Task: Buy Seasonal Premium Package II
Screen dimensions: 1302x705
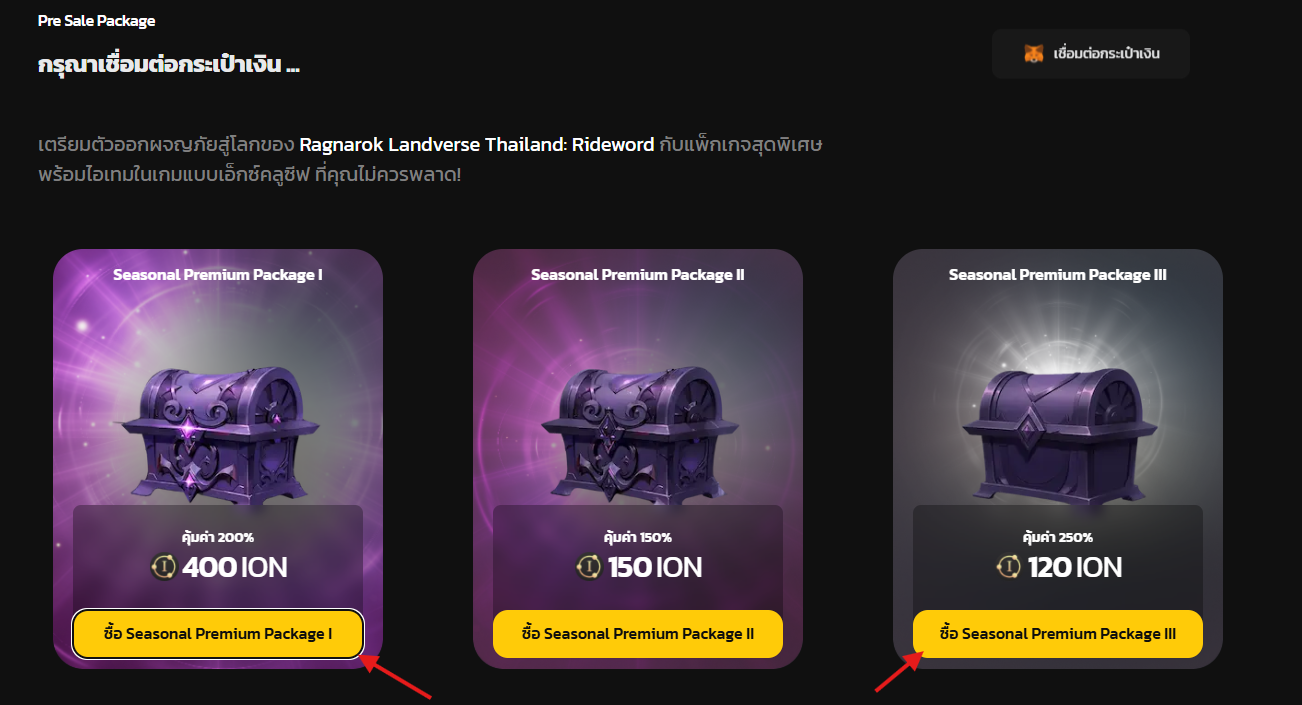Action: (638, 634)
